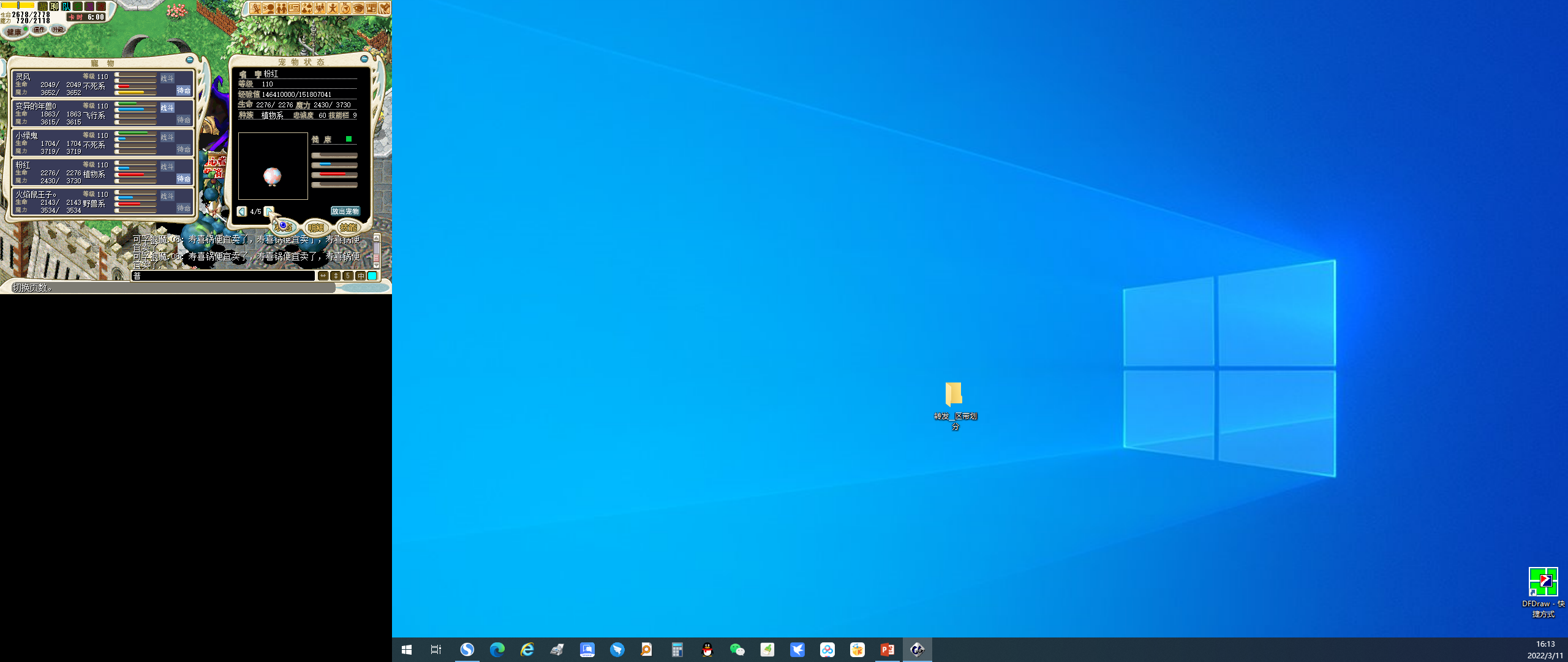The height and width of the screenshot is (662, 1568).
Task: Open the 转发_区带划分 desktop folder
Action: (x=955, y=406)
